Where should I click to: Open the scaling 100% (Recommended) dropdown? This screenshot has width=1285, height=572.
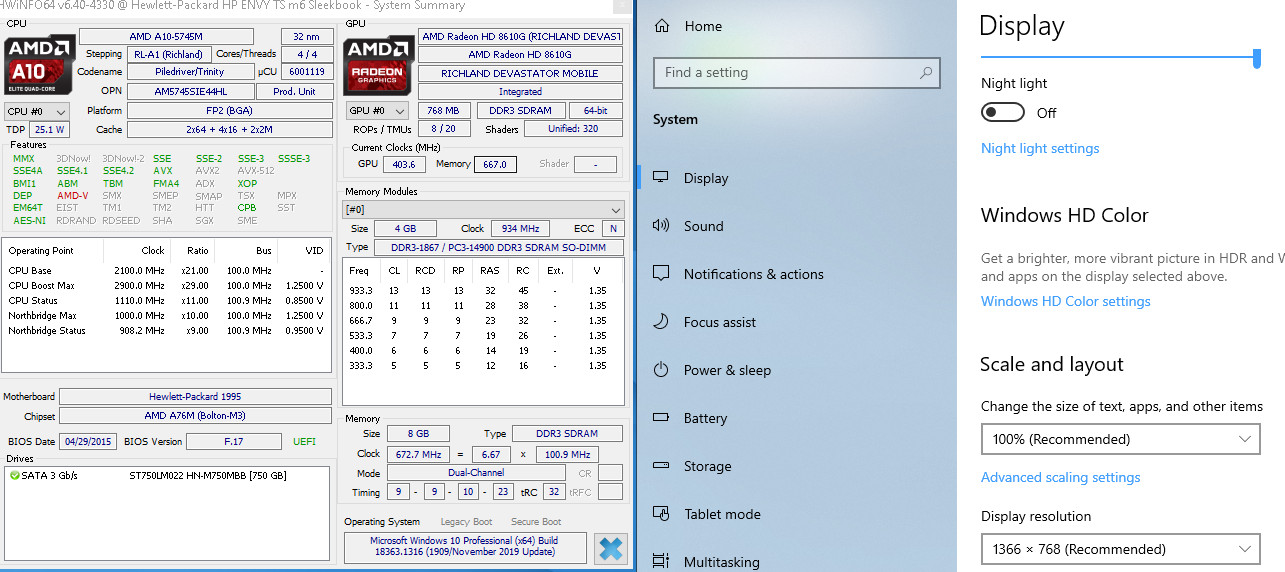click(1120, 439)
